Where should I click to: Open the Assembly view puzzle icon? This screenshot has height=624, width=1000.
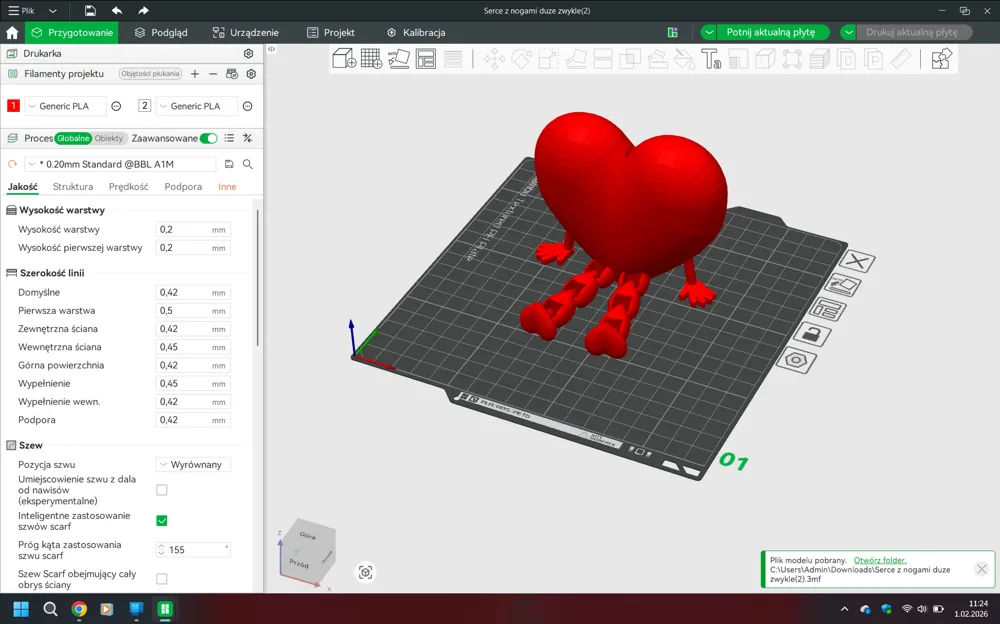pyautogui.click(x=941, y=59)
